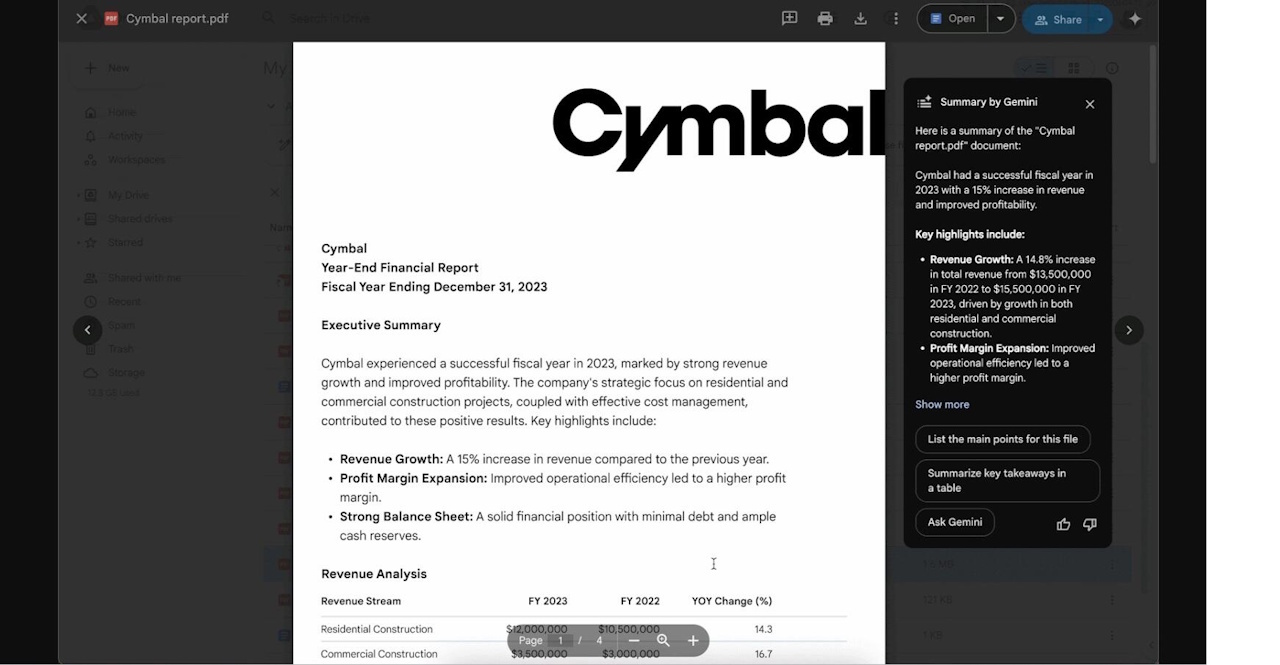
Task: Click 'Summarize key takeaways in a table'
Action: [1007, 481]
